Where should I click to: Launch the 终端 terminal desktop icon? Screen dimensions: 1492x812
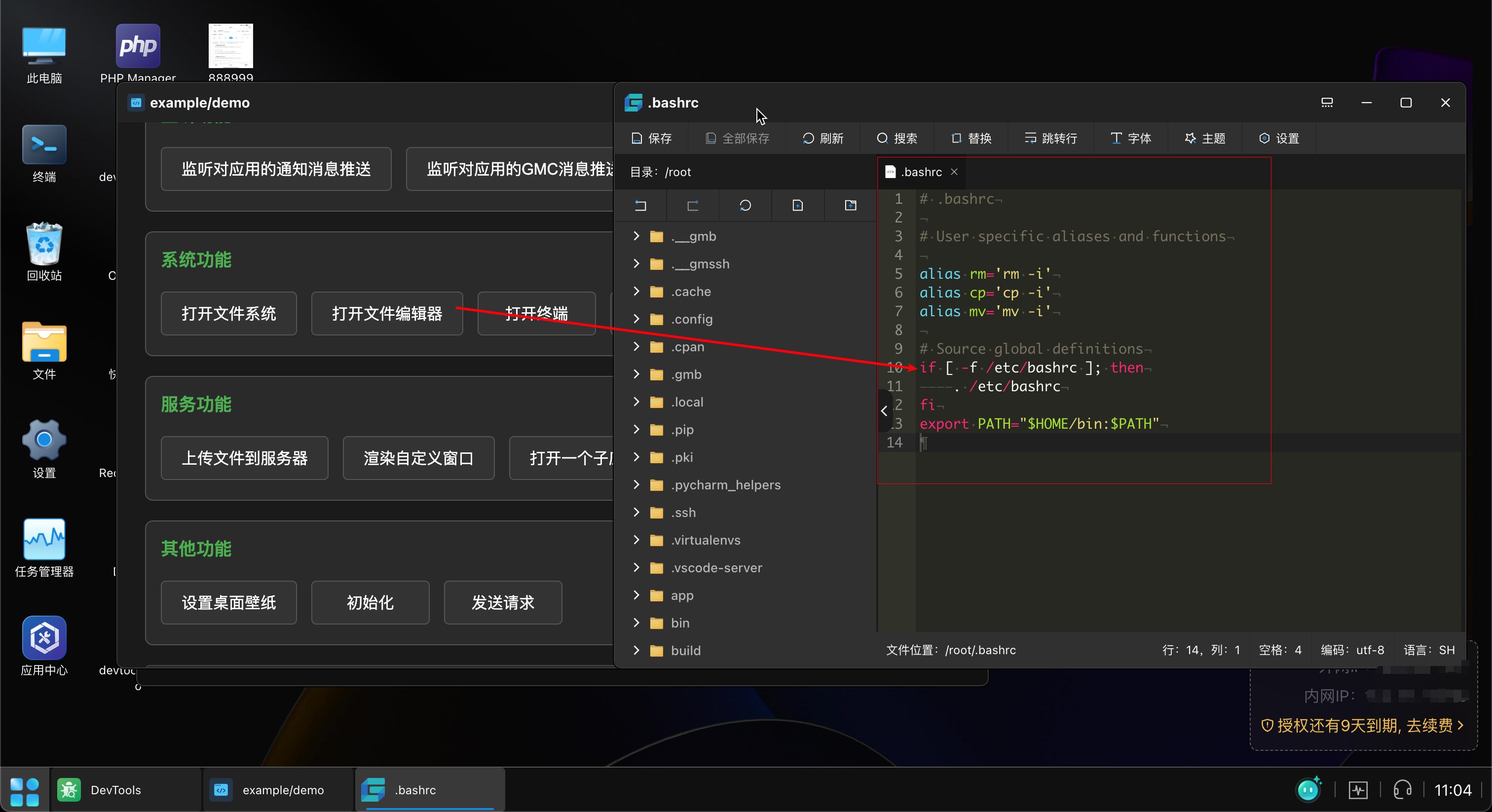44,154
